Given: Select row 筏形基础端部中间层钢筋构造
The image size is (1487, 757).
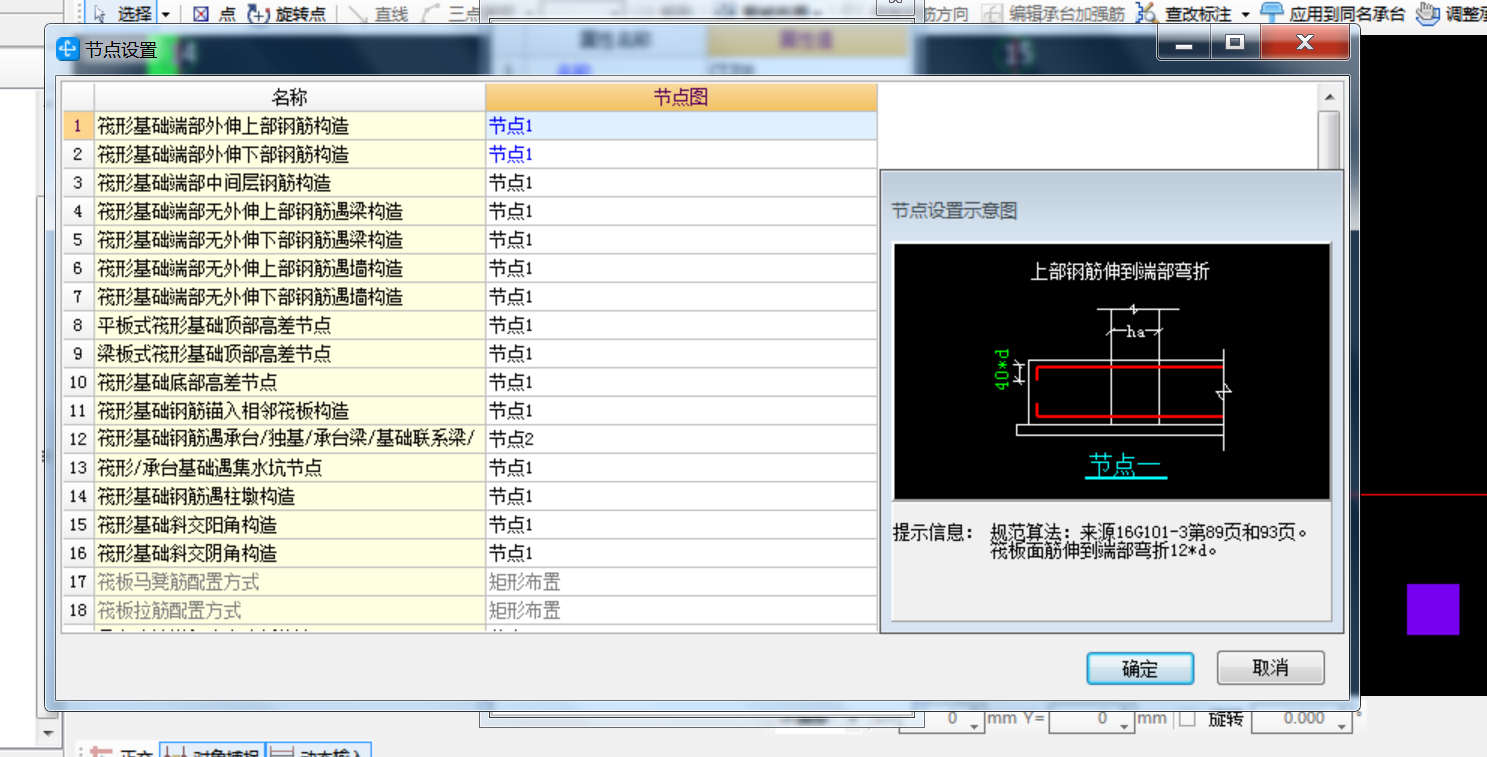Looking at the screenshot, I should click(290, 183).
